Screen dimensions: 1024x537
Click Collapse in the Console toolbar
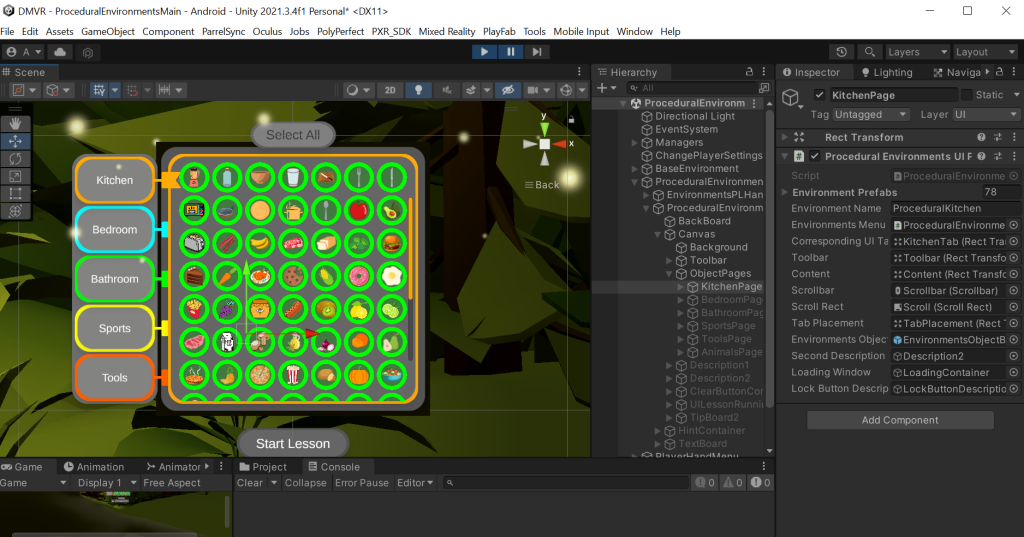305,483
